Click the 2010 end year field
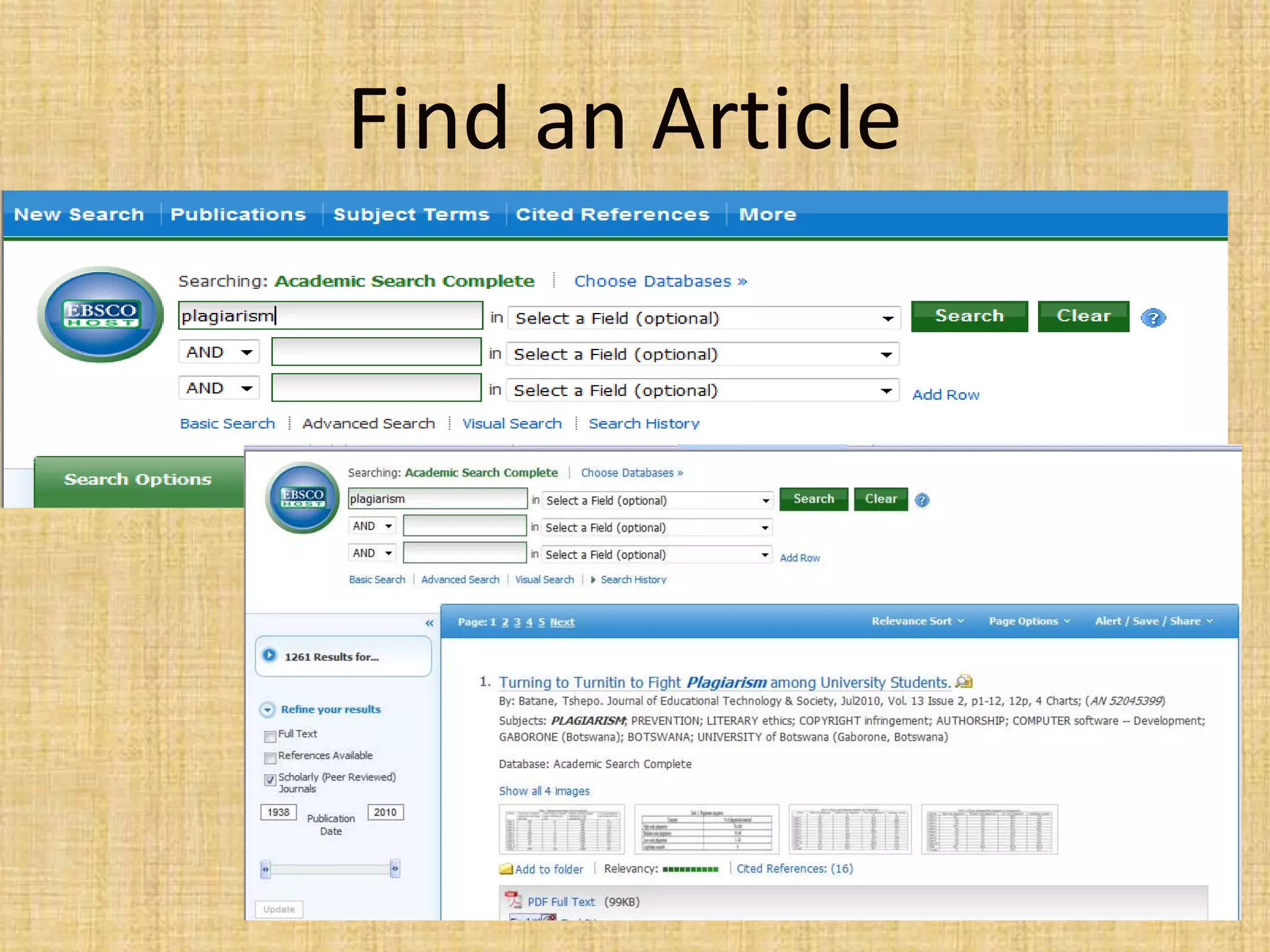 point(385,812)
